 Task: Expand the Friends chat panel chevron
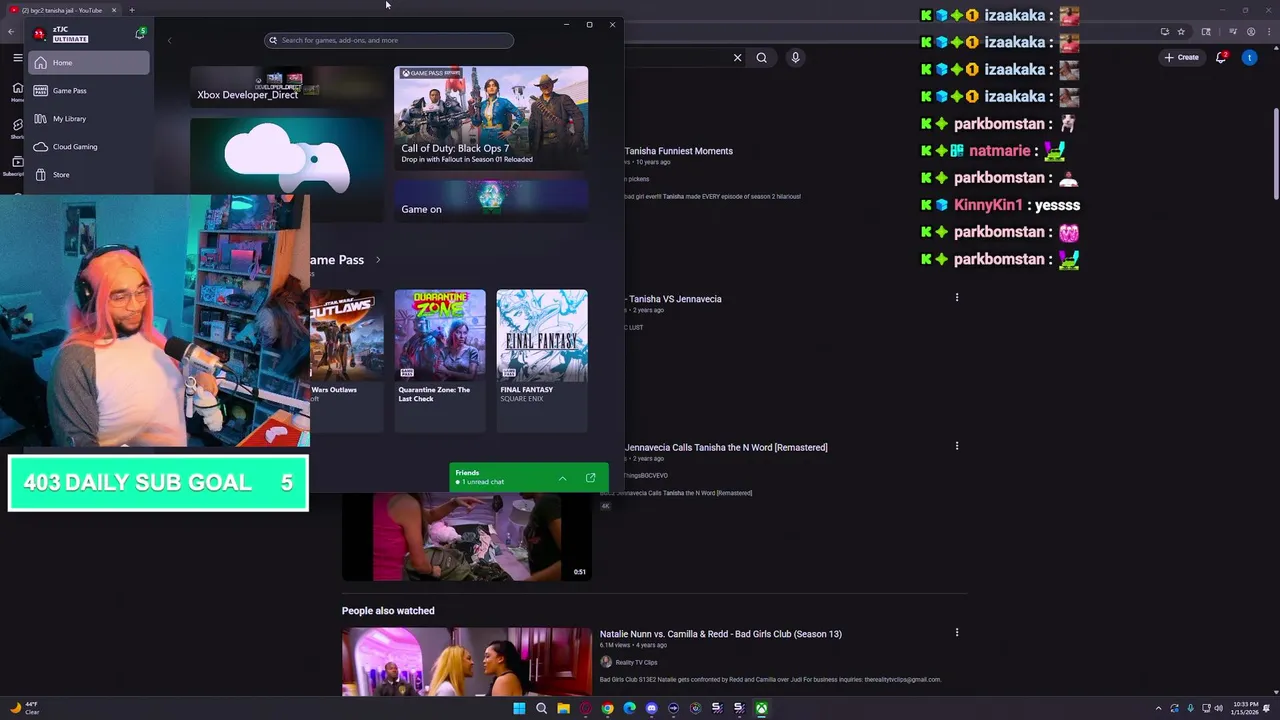(x=562, y=478)
